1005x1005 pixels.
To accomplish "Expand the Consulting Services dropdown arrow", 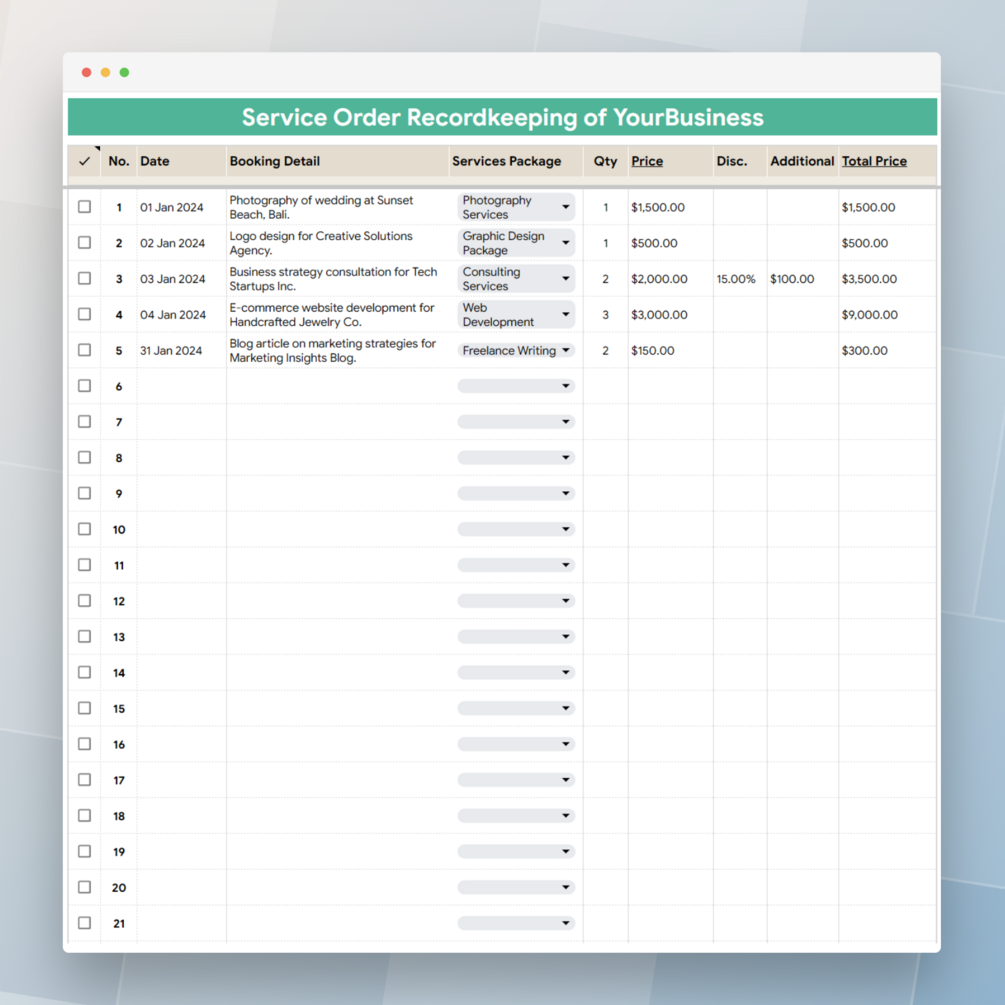I will point(565,279).
